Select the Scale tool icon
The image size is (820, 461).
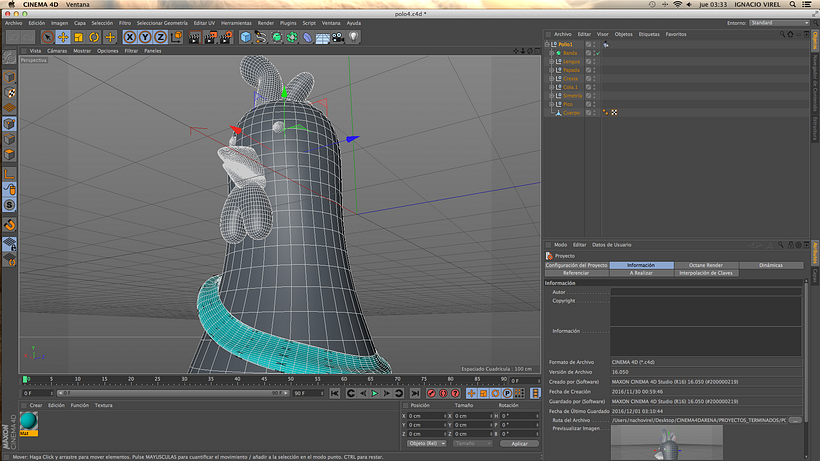pyautogui.click(x=78, y=37)
